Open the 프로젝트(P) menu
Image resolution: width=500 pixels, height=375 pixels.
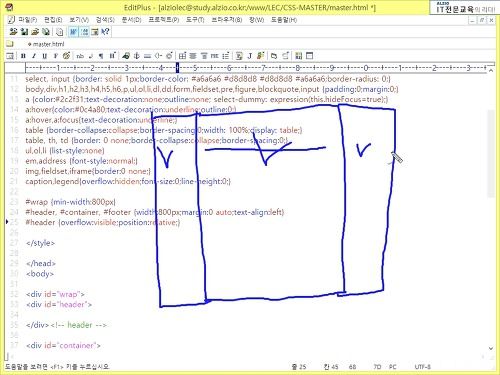164,20
